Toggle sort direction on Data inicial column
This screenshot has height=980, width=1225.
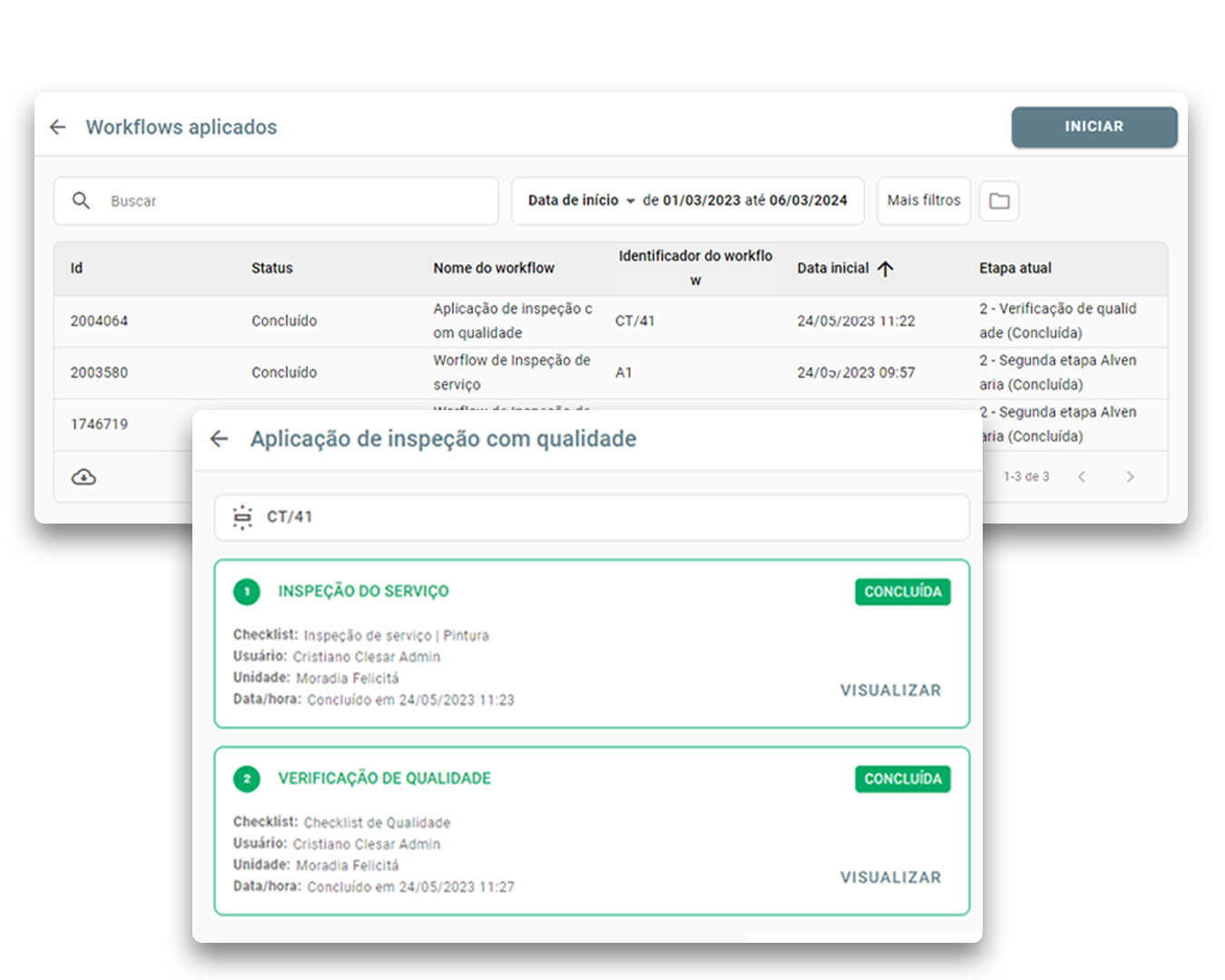[887, 269]
